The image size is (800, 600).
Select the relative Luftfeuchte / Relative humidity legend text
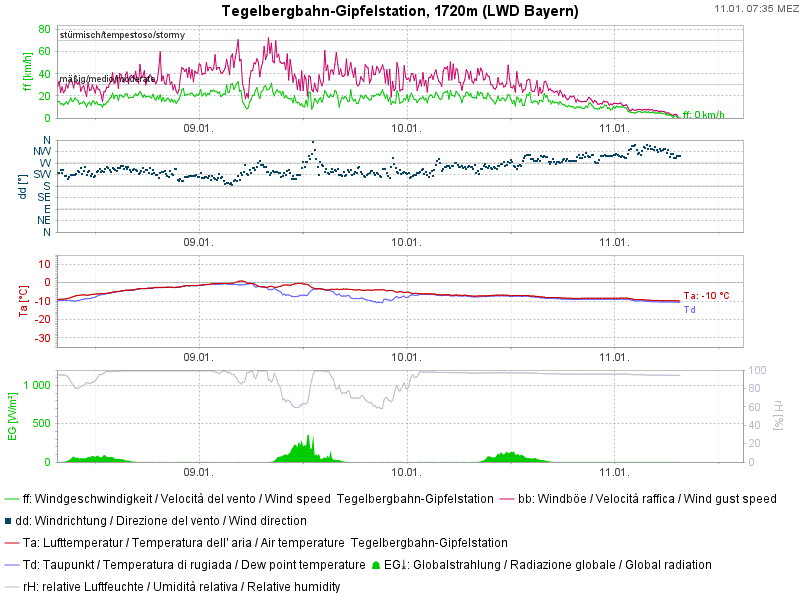[x=181, y=587]
